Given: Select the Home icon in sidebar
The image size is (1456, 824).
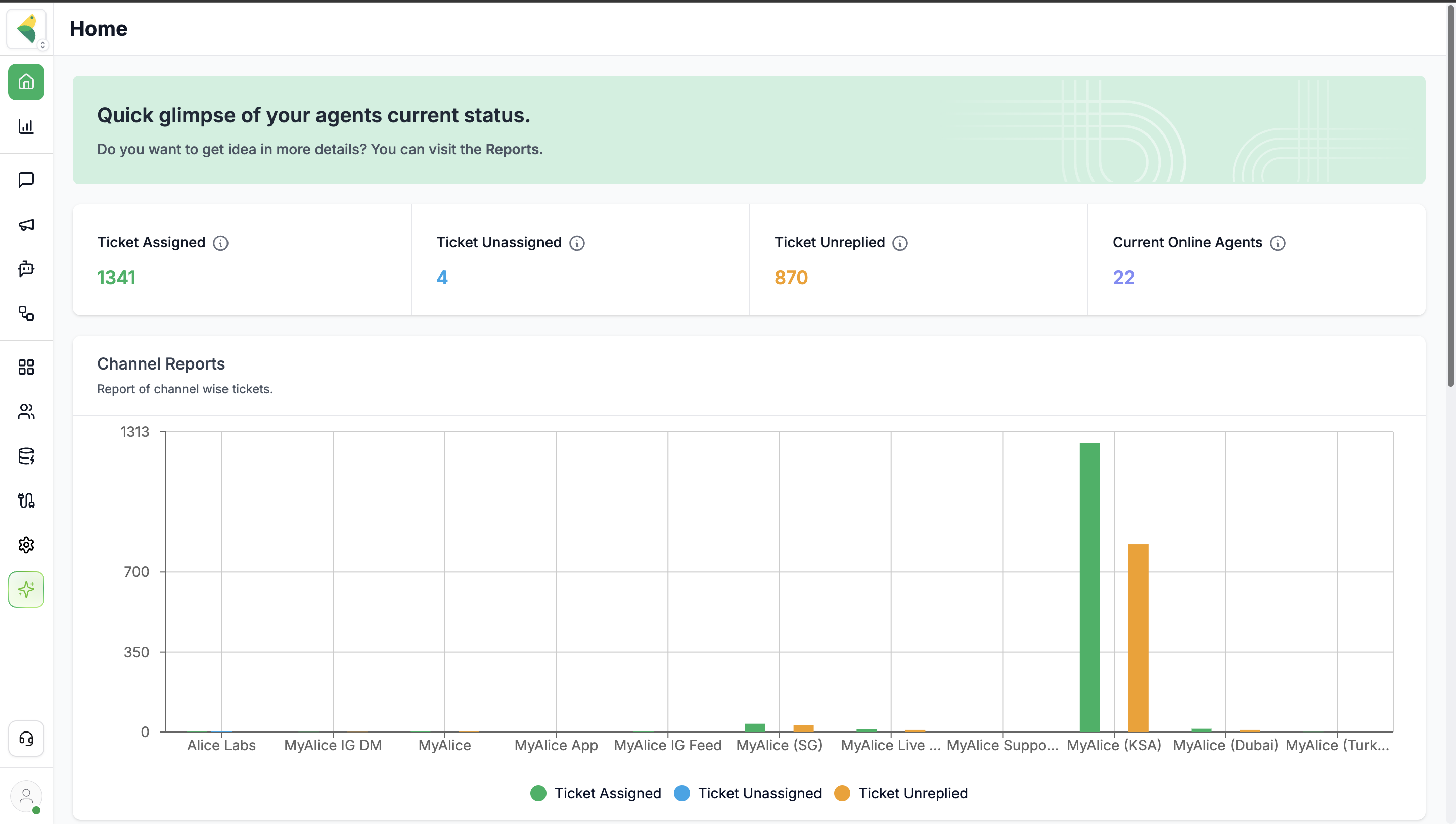Looking at the screenshot, I should click(26, 82).
